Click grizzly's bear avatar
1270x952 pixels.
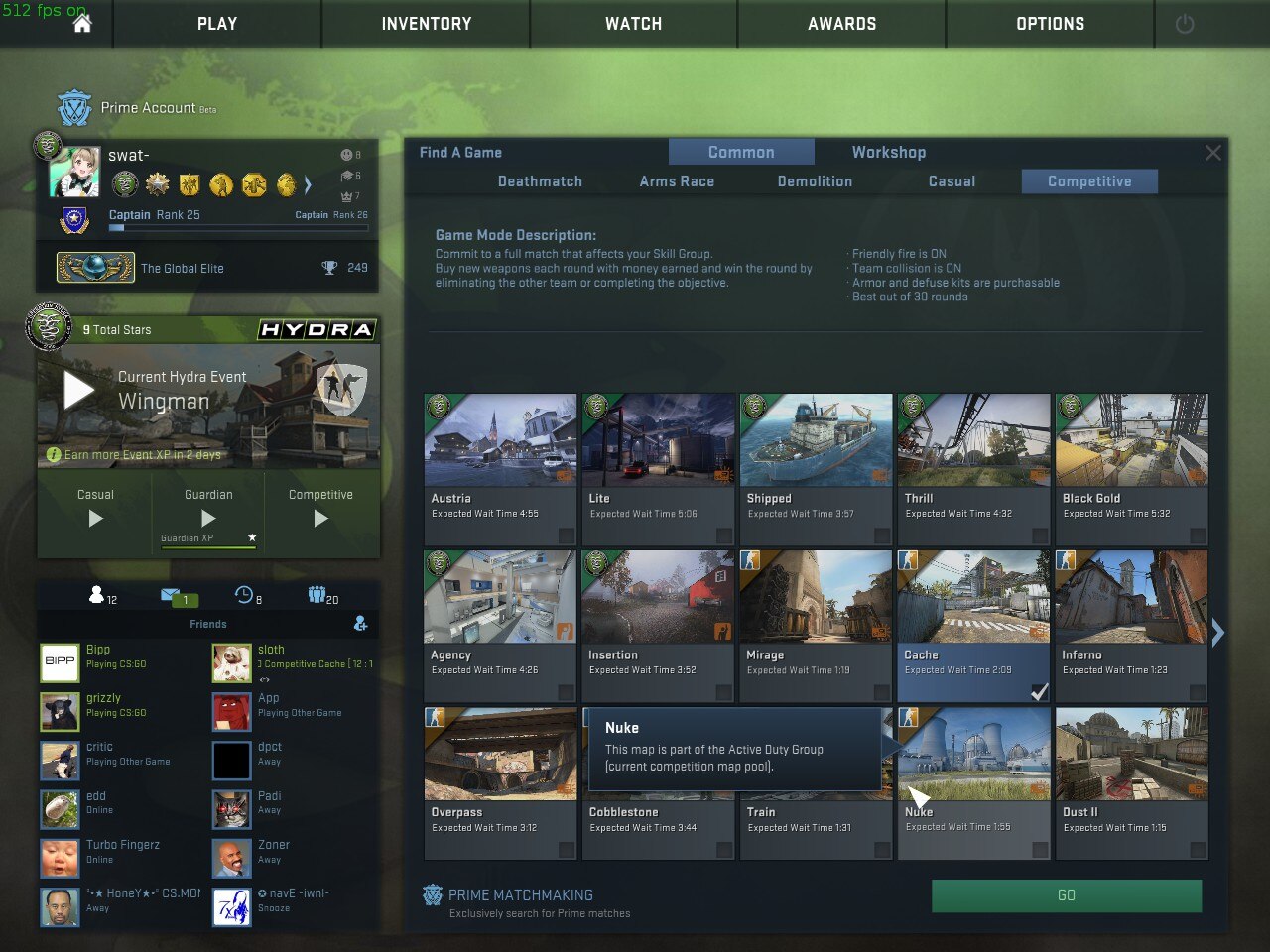click(60, 711)
